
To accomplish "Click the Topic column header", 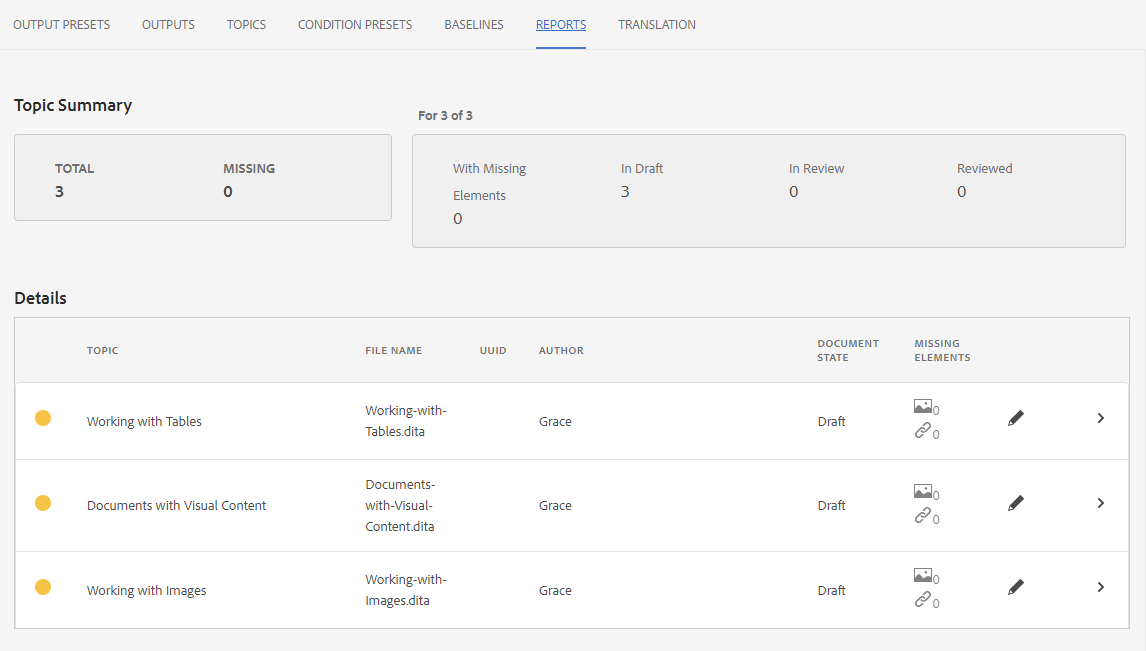I will [x=102, y=351].
